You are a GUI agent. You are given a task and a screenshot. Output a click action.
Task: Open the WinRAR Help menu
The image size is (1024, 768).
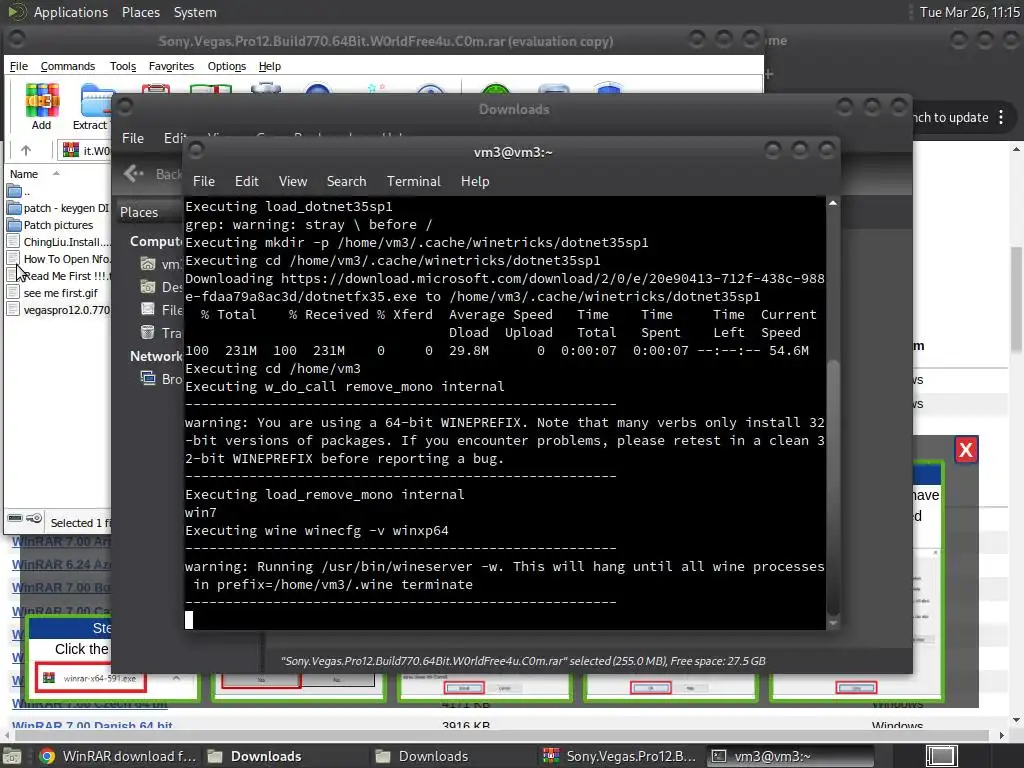pos(270,66)
